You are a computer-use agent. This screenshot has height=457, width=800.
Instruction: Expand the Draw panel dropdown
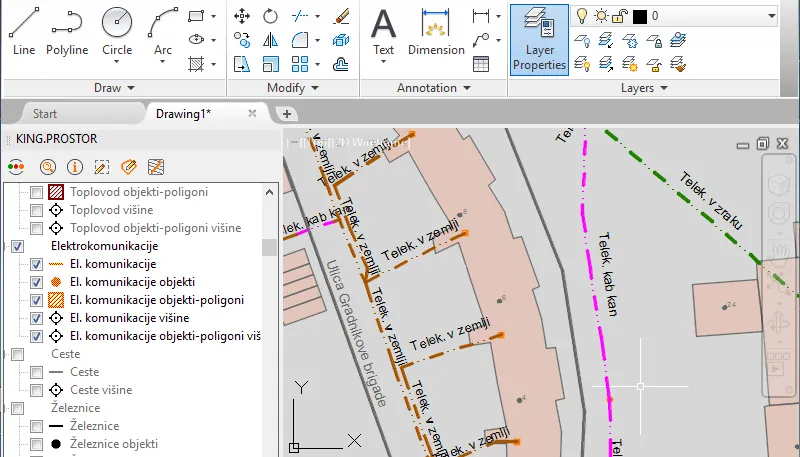114,88
